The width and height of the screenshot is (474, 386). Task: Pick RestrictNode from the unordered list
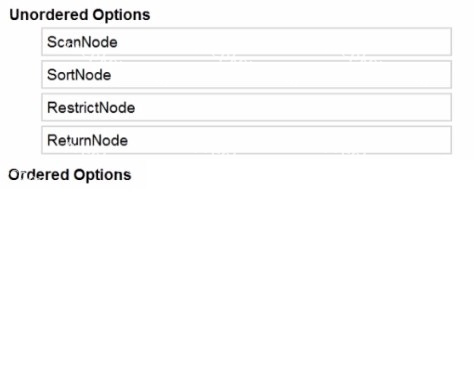(247, 107)
